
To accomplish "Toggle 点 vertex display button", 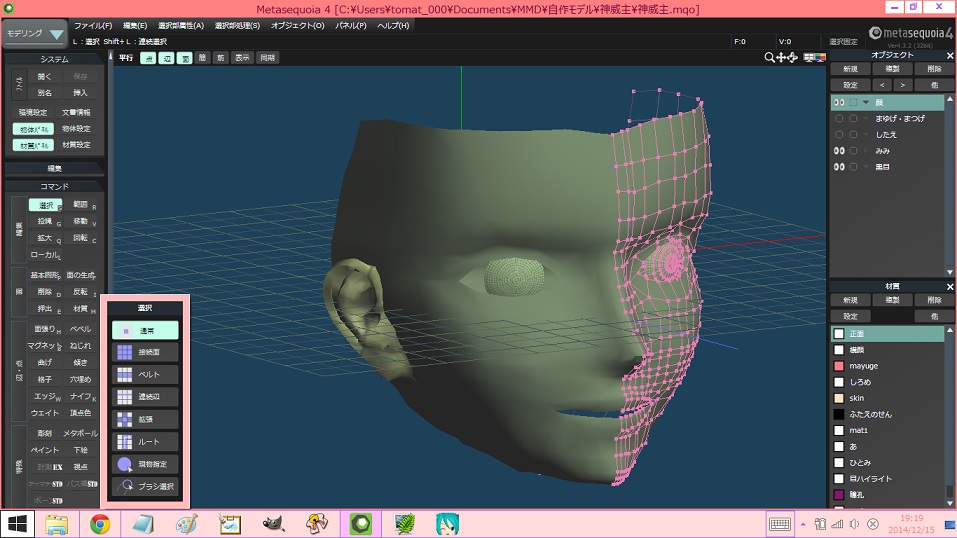I will click(x=149, y=58).
